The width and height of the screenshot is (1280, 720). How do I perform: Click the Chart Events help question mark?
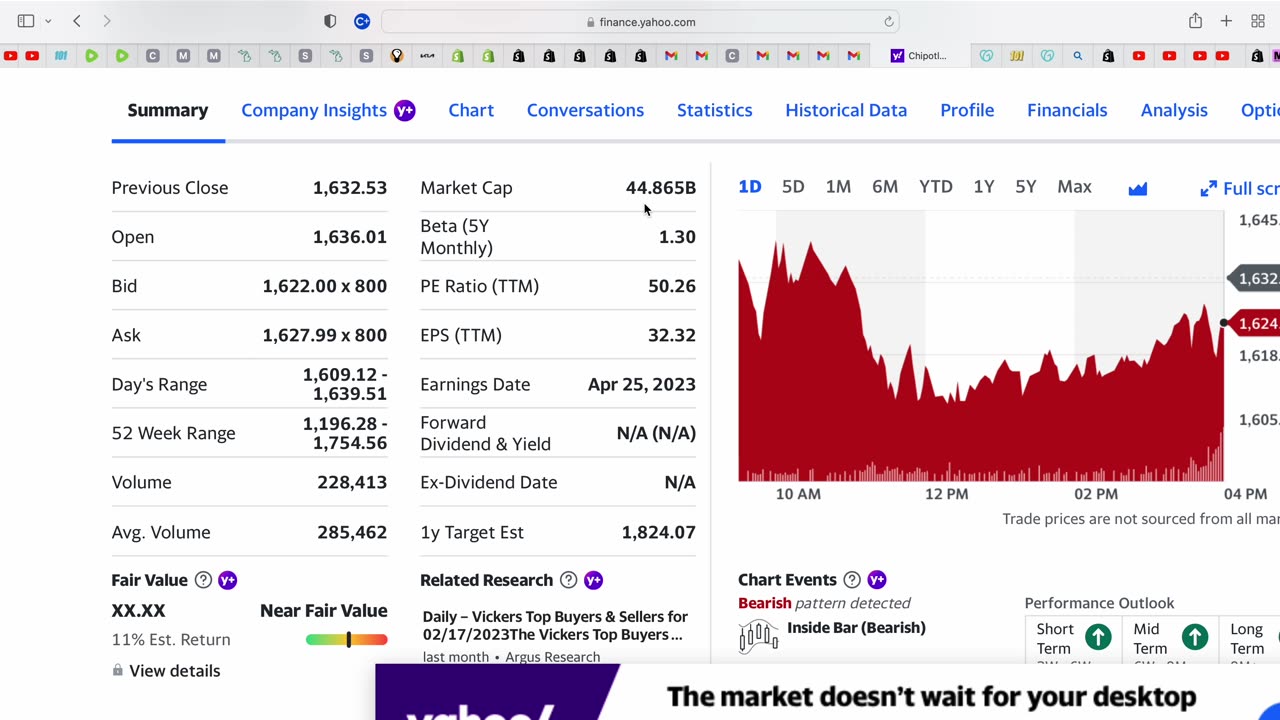[x=852, y=580]
